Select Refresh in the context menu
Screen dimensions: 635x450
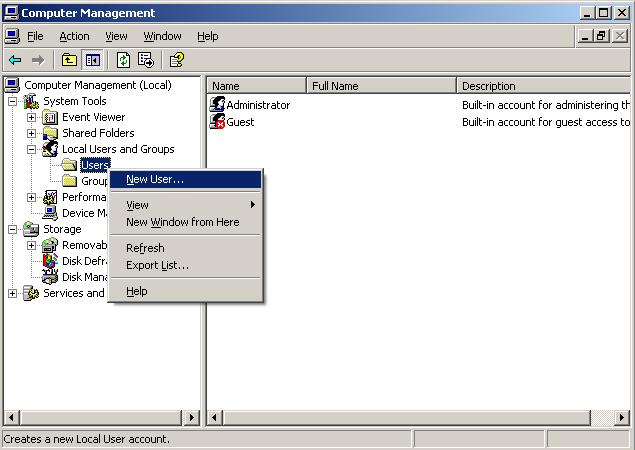pos(185,248)
